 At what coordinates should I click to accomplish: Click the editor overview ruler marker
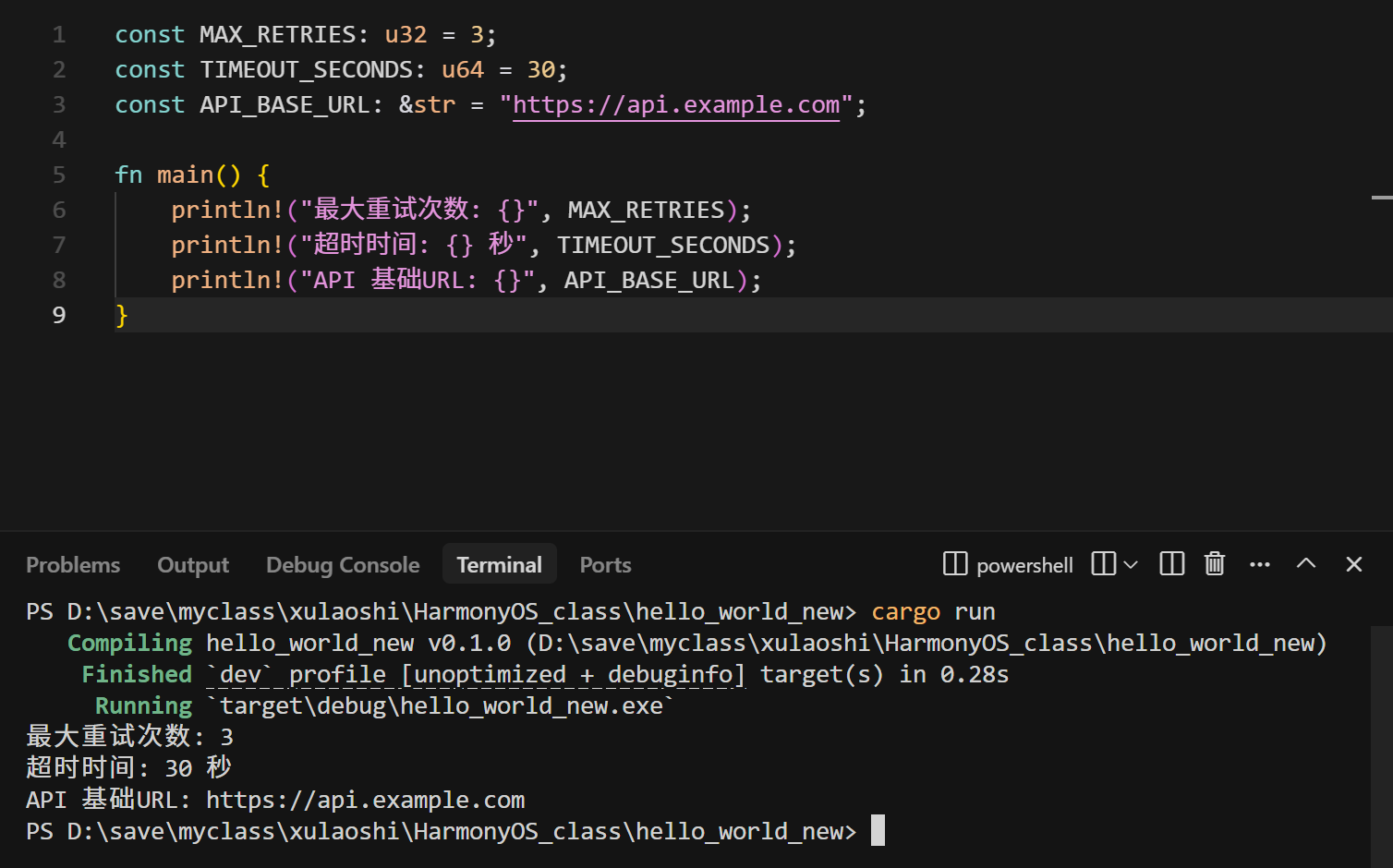(x=1382, y=198)
